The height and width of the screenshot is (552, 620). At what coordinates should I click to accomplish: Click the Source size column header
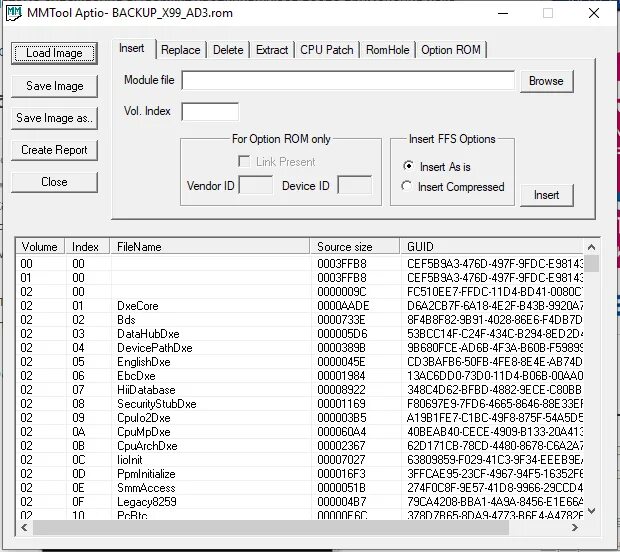coord(355,247)
